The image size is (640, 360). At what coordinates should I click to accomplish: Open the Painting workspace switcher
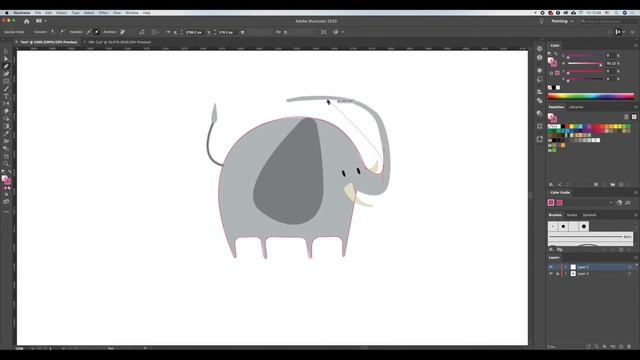pyautogui.click(x=562, y=21)
